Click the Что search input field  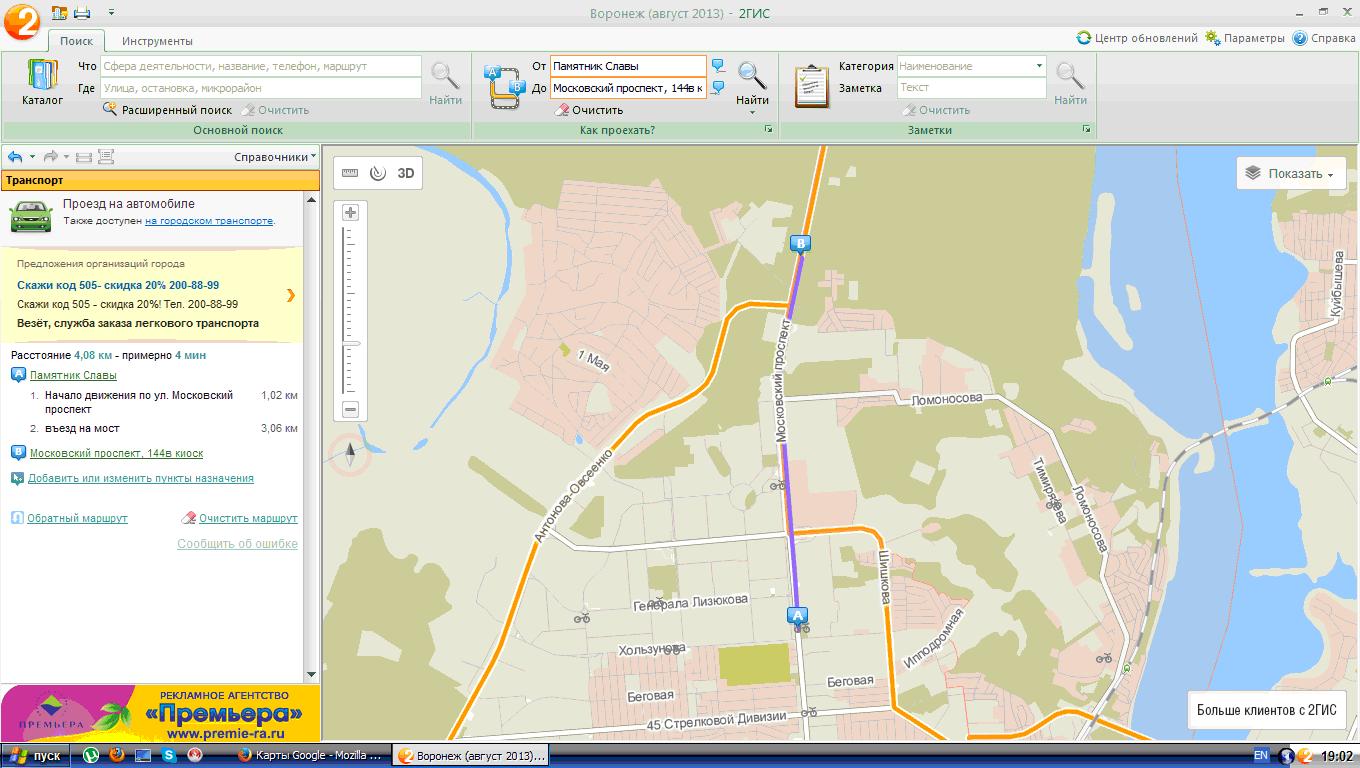260,66
